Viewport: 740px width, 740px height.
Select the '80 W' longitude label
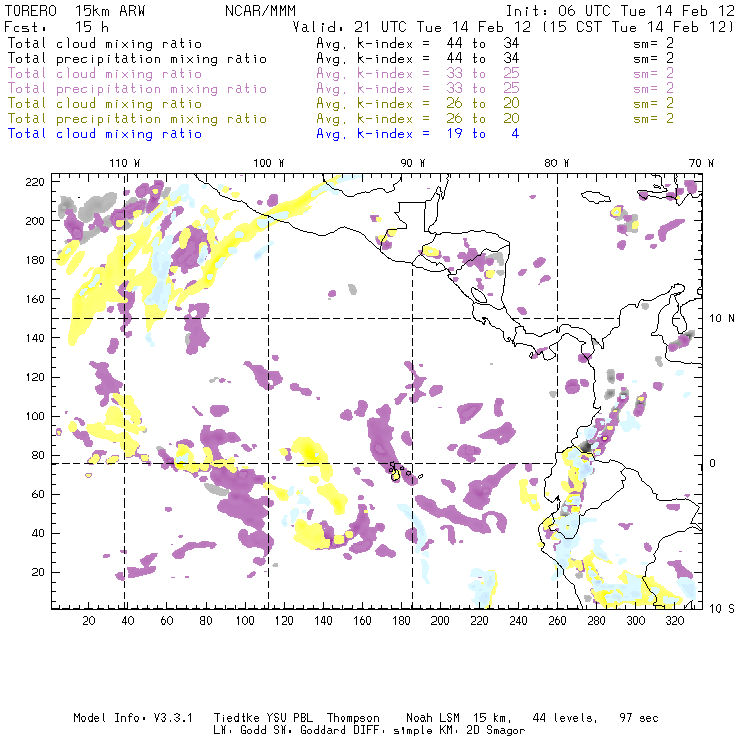pyautogui.click(x=557, y=163)
